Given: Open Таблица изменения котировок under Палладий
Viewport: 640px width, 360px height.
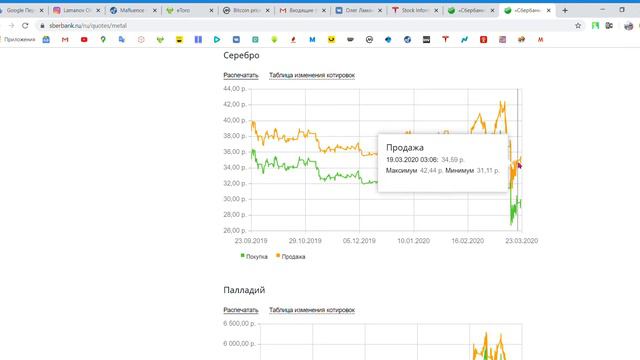Looking at the screenshot, I should [x=312, y=310].
